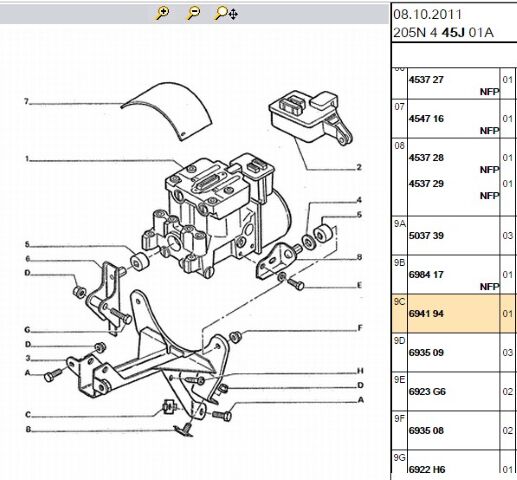Zoom in with the plus magnifier icon
Image resolution: width=517 pixels, height=480 pixels.
tap(162, 13)
